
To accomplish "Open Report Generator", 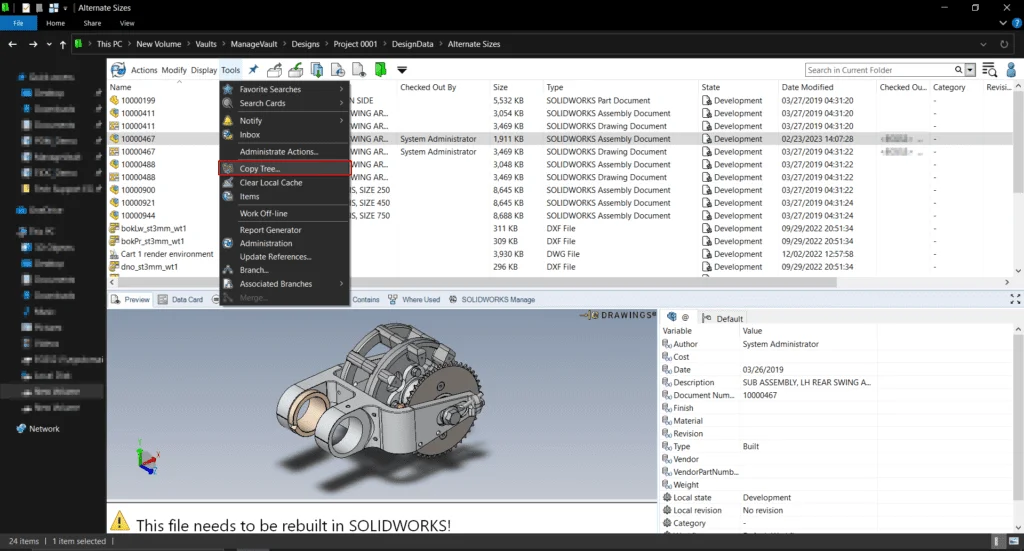I will [284, 230].
